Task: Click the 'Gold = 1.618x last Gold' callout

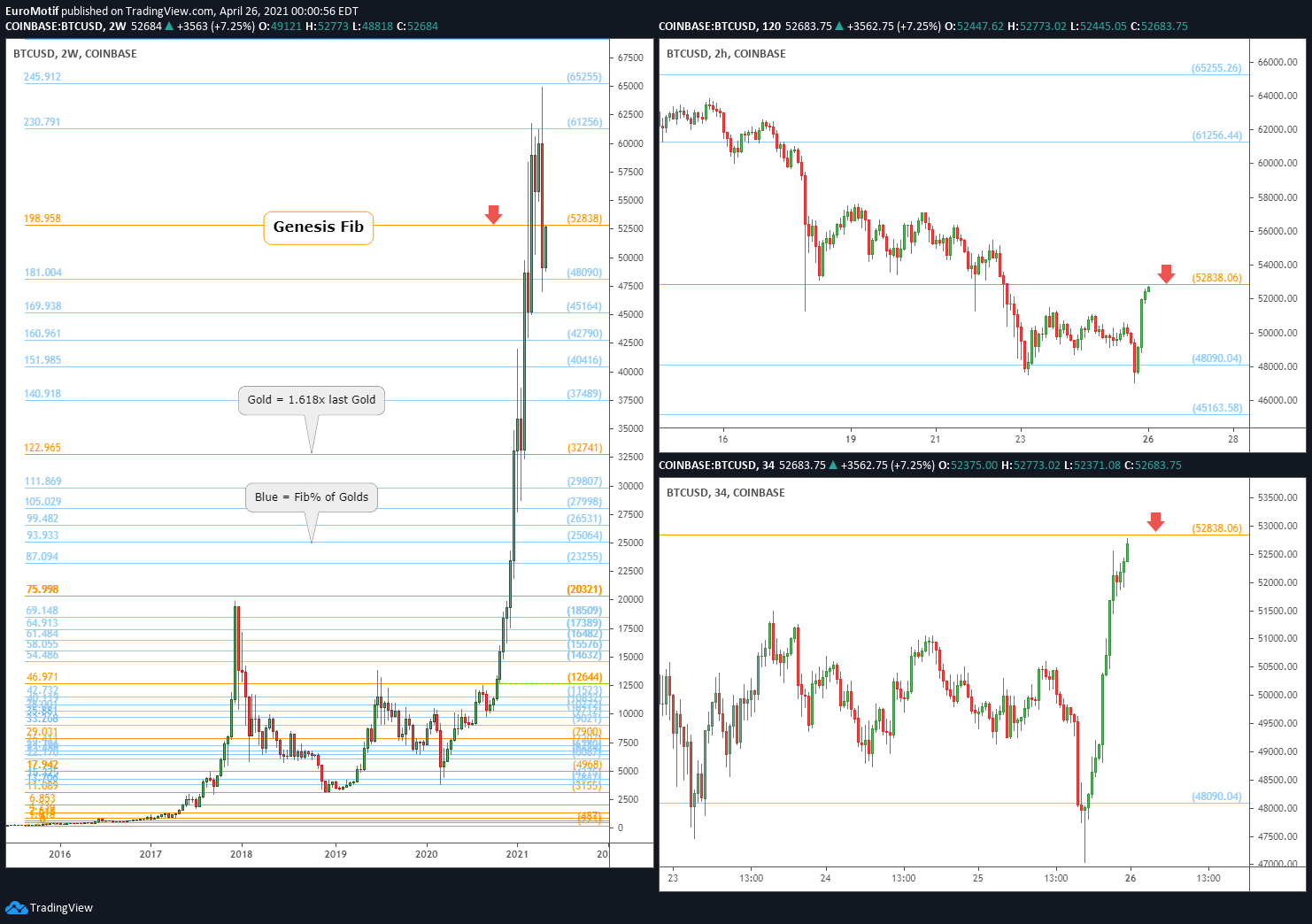Action: pos(312,400)
